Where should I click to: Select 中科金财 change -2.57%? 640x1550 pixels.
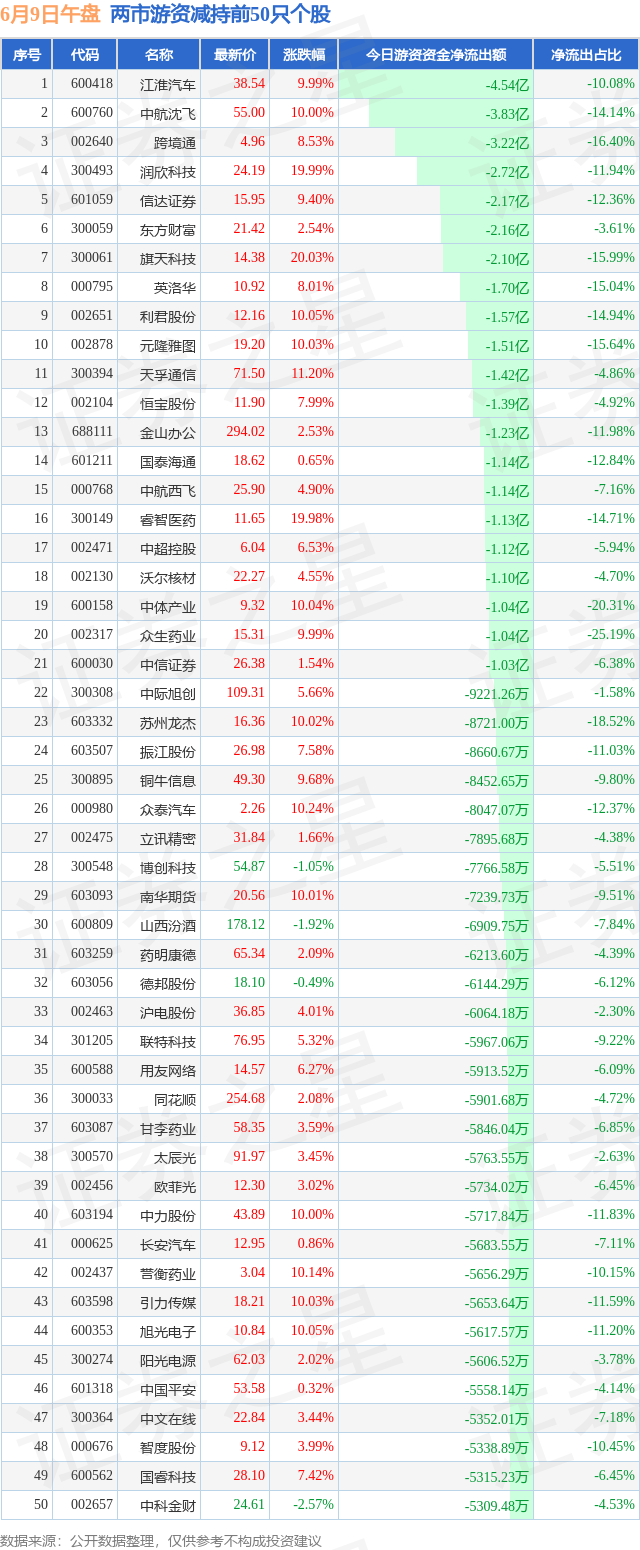click(316, 1506)
